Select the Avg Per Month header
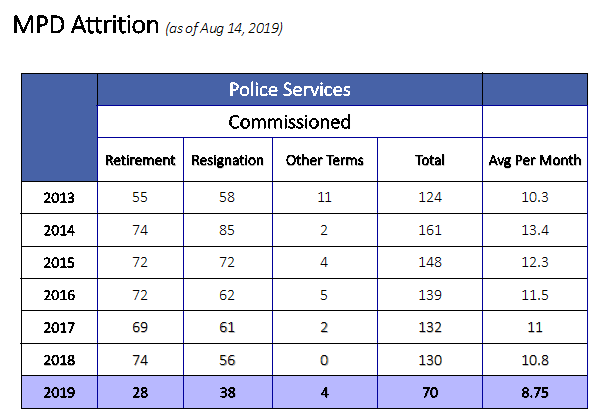This screenshot has width=593, height=417. 535,160
